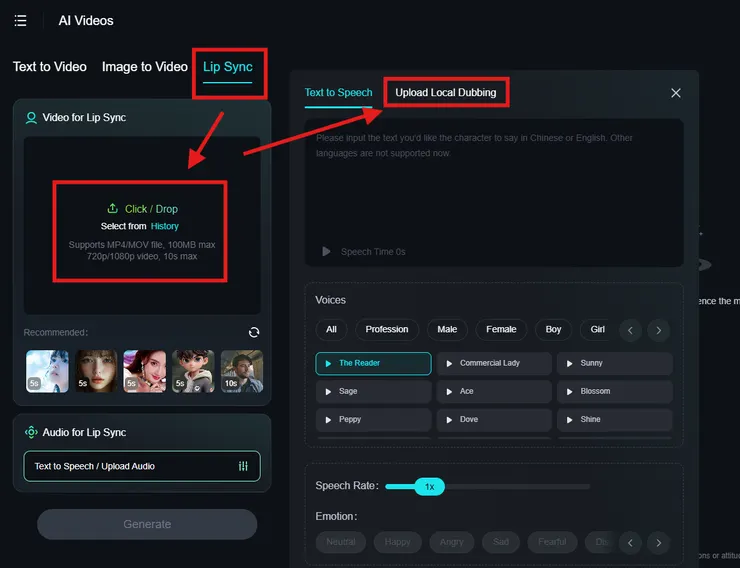740x568 pixels.
Task: Open the Upload Local Dubbing tab
Action: pyautogui.click(x=446, y=92)
